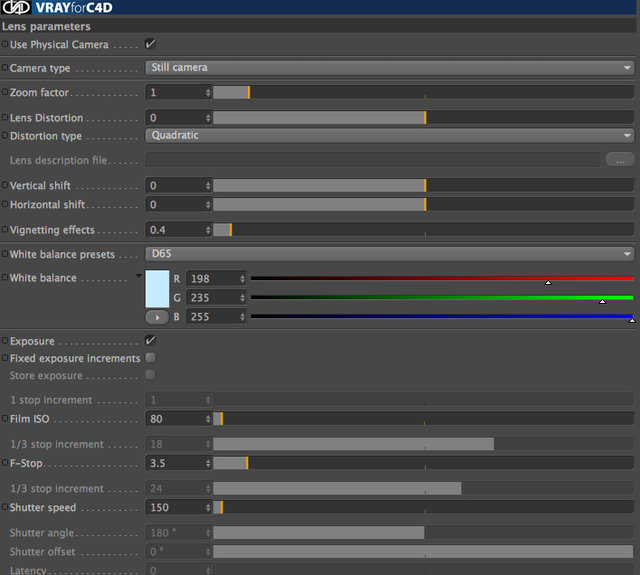
Task: Click the animation dot beside Horizontal shift
Action: point(5,204)
